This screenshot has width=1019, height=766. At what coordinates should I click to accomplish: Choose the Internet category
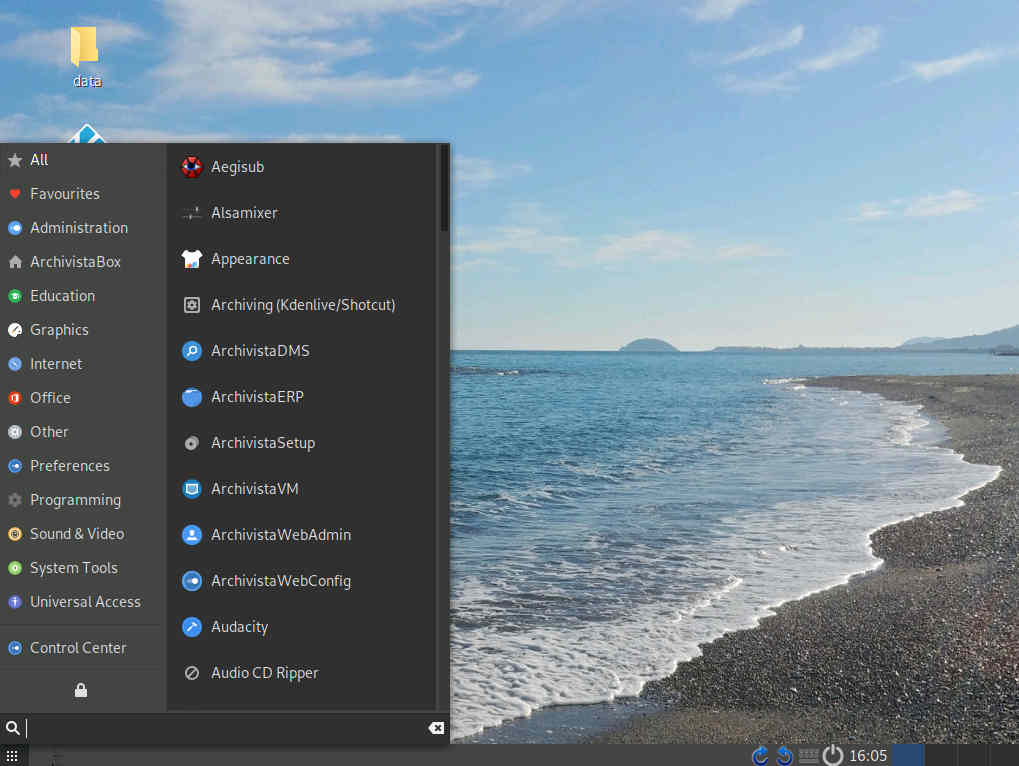click(x=56, y=364)
